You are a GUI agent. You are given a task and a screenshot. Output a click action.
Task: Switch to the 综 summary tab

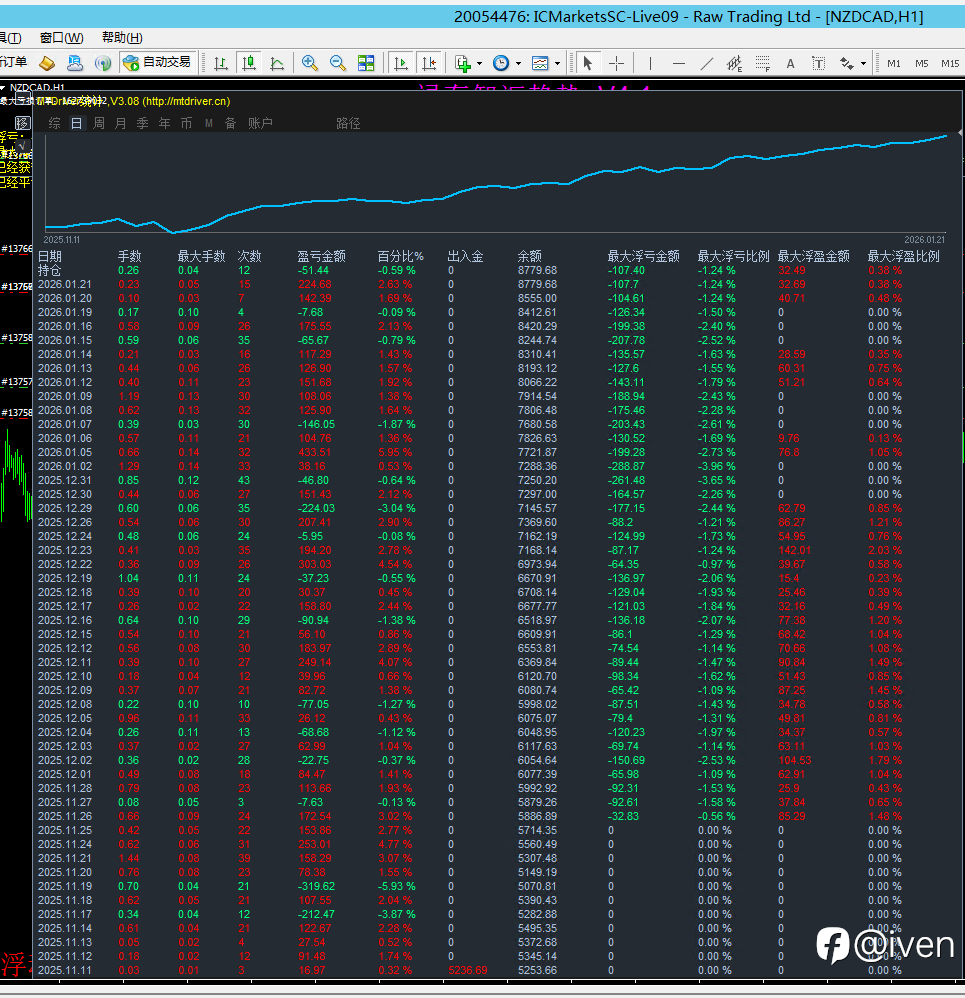click(x=55, y=123)
